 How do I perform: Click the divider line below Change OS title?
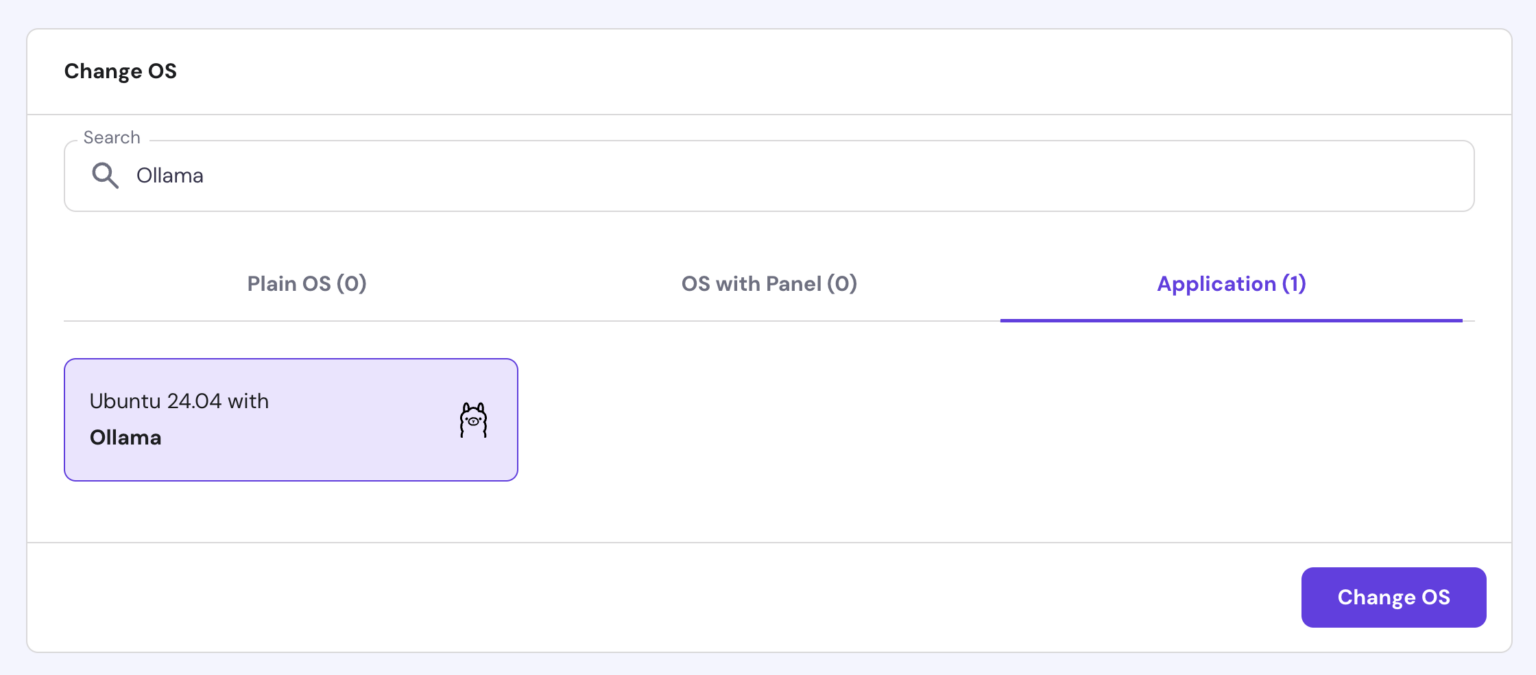768,114
